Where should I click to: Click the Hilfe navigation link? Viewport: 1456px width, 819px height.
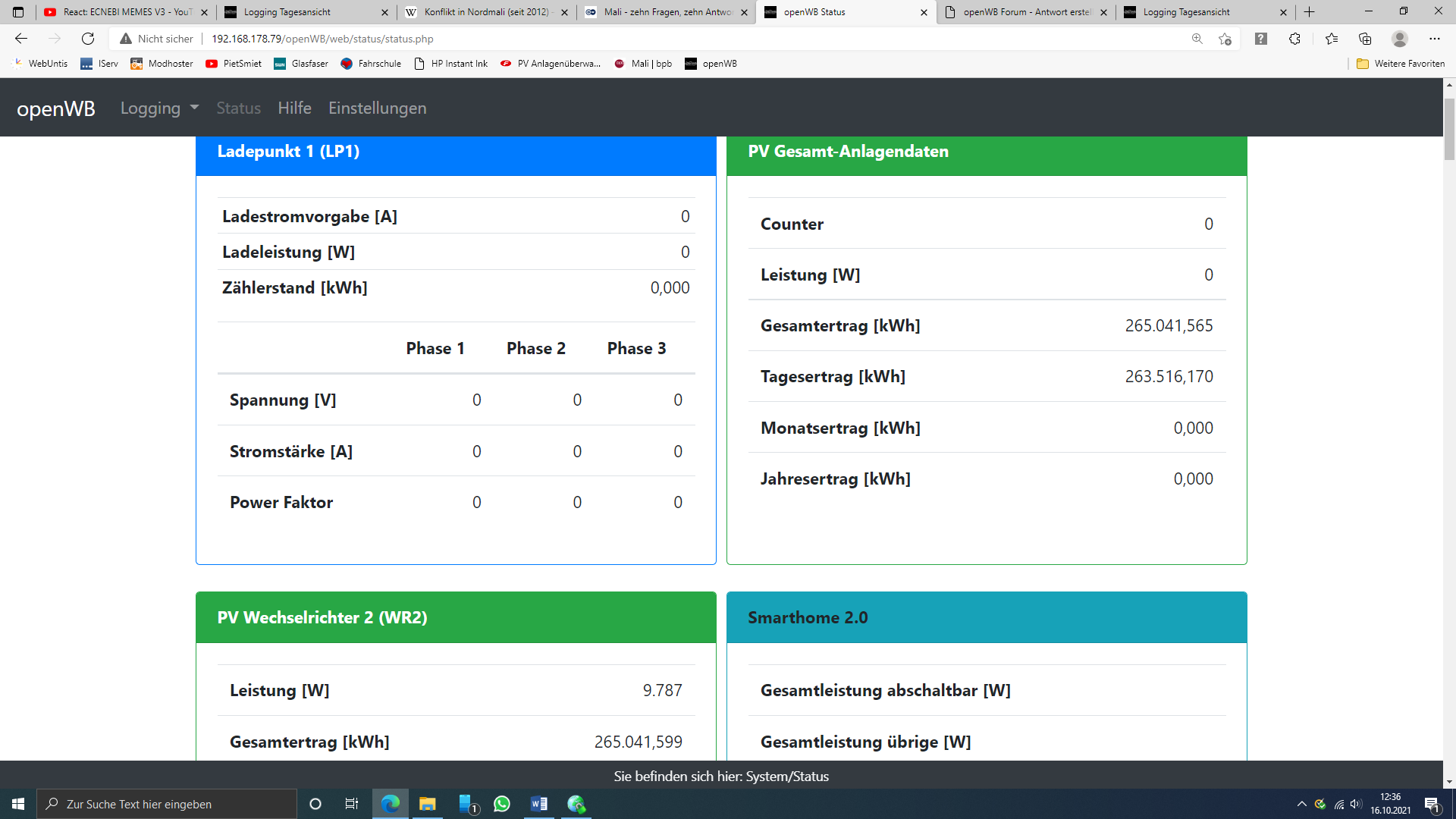[294, 108]
